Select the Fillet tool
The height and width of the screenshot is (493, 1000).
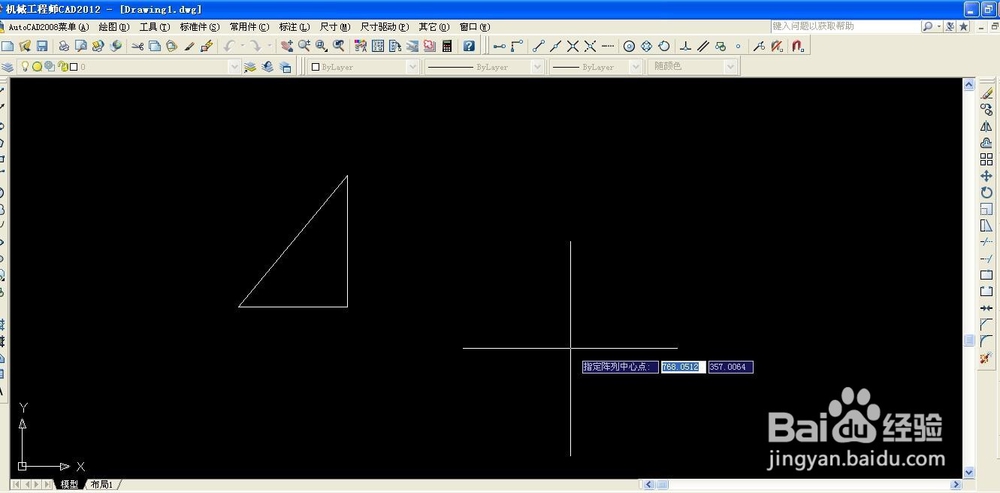click(x=987, y=342)
